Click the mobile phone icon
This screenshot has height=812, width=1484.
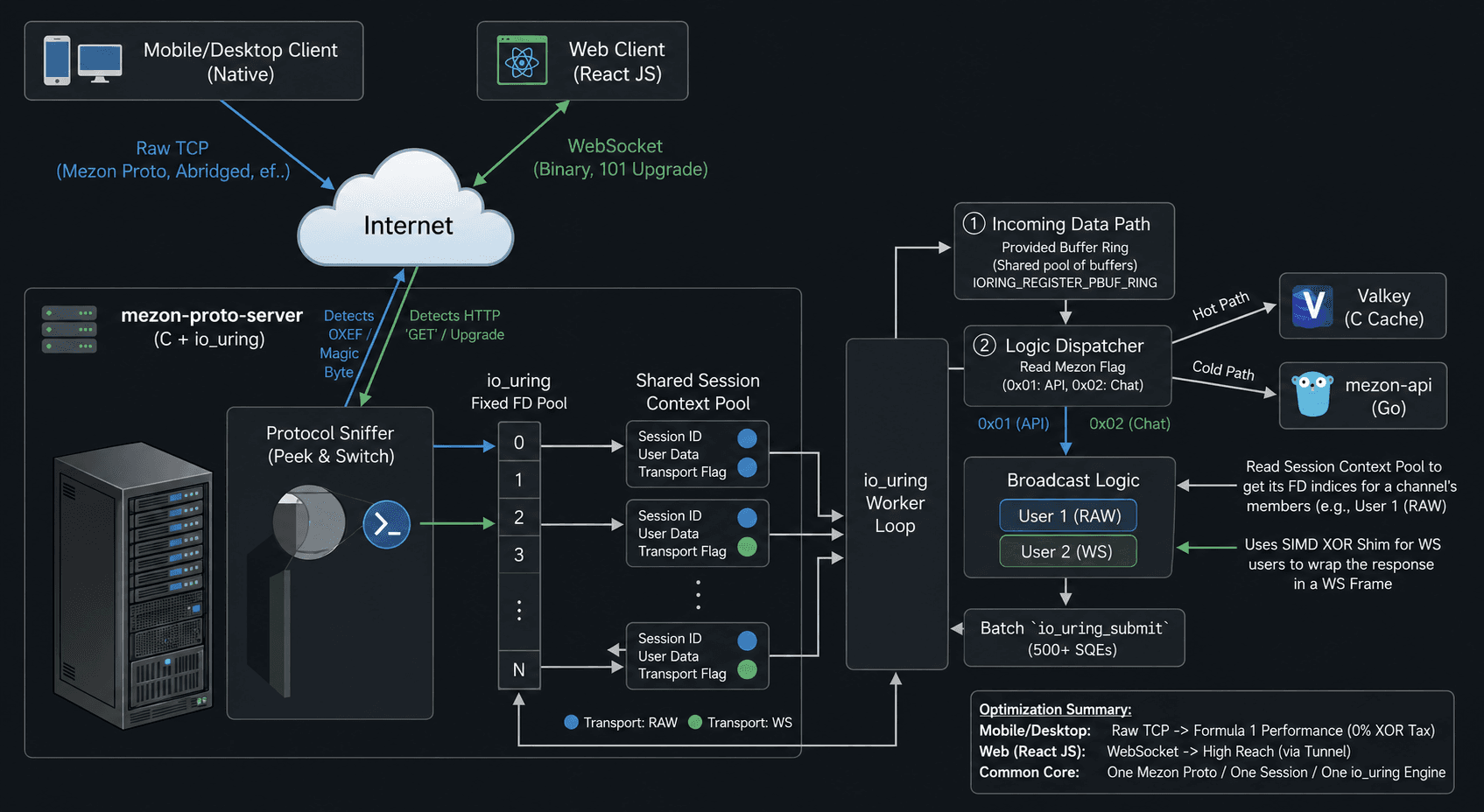(x=57, y=60)
